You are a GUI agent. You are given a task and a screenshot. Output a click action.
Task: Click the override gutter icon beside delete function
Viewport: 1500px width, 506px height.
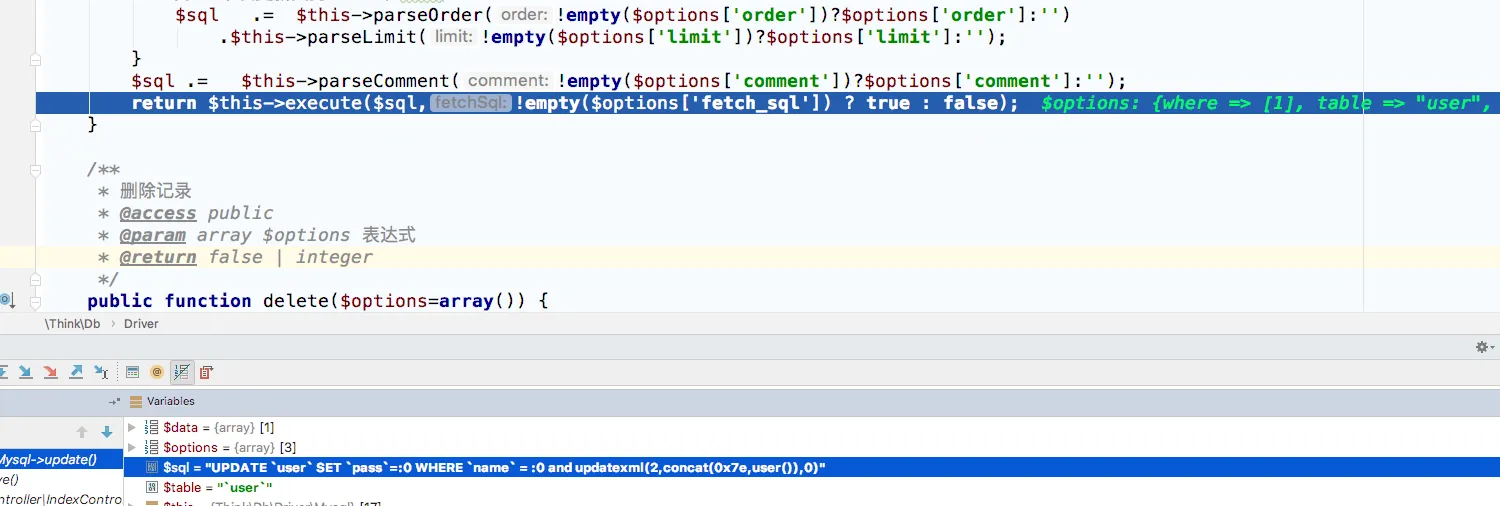click(x=6, y=300)
